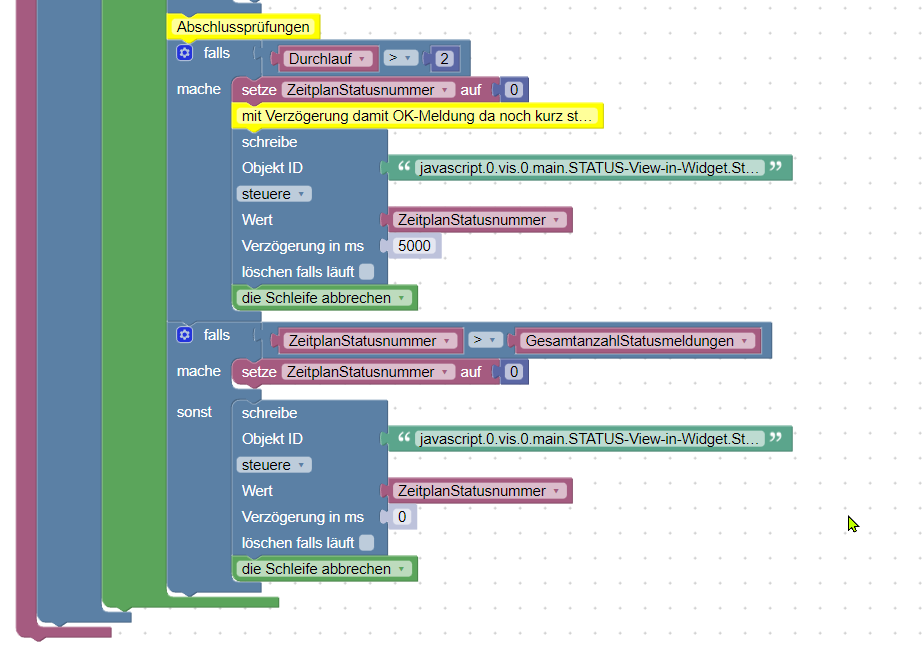Edit the 0 value in the first setze block

point(514,90)
